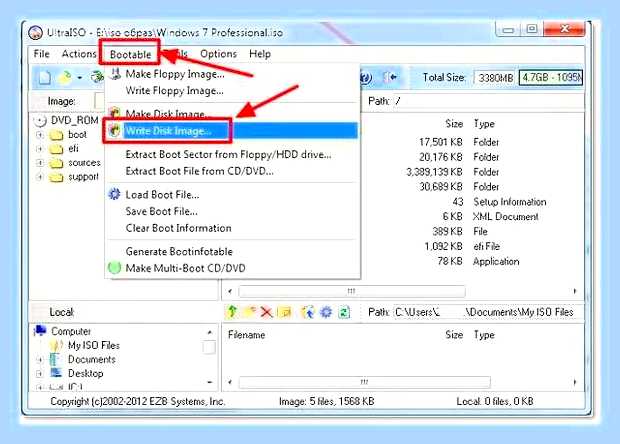
Task: Click the Local path field showing My ISO Files
Action: click(488, 312)
